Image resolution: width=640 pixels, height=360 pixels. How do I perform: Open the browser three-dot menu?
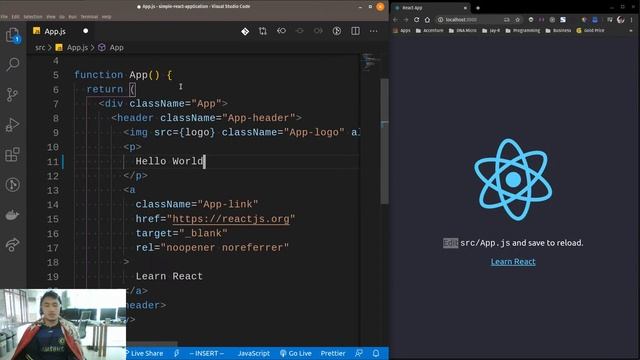[x=632, y=20]
